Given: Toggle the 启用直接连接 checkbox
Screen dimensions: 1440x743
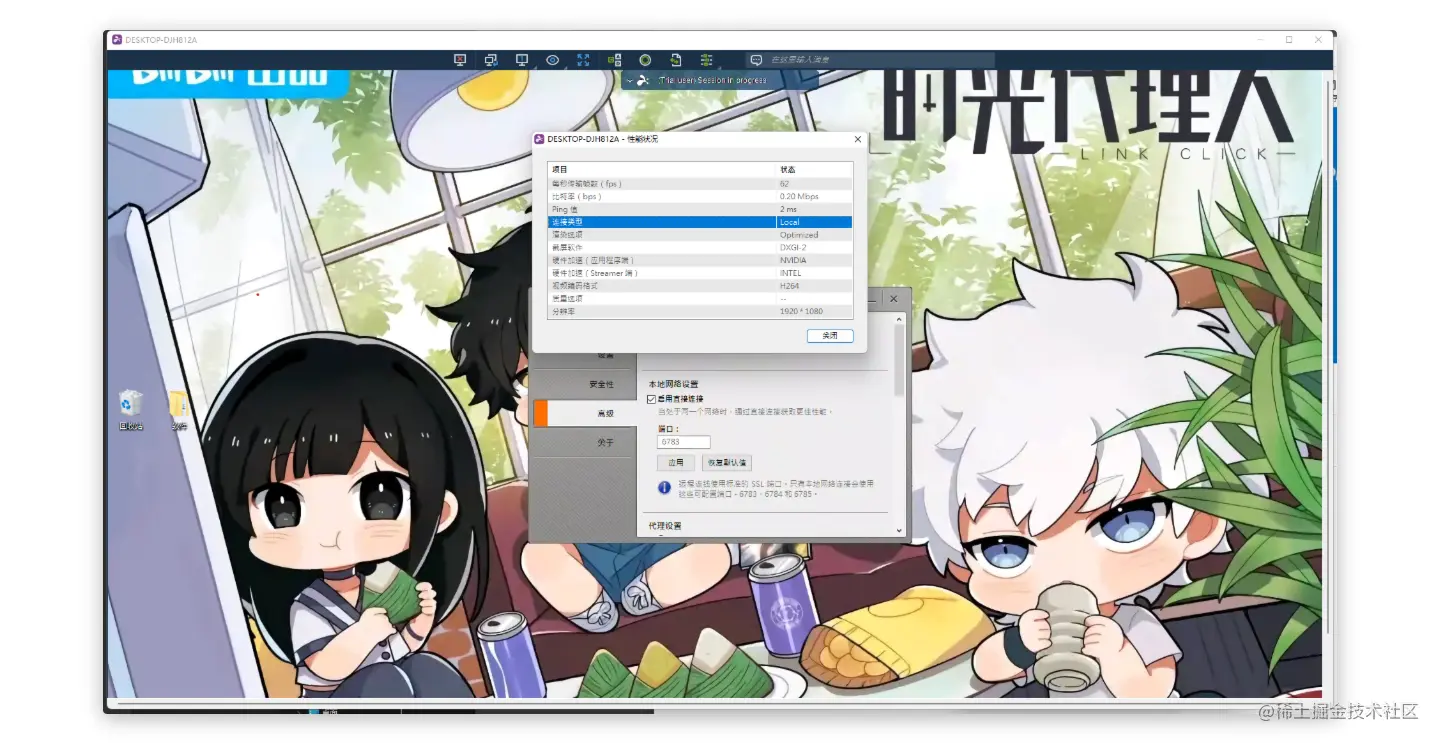Looking at the screenshot, I should pyautogui.click(x=652, y=399).
